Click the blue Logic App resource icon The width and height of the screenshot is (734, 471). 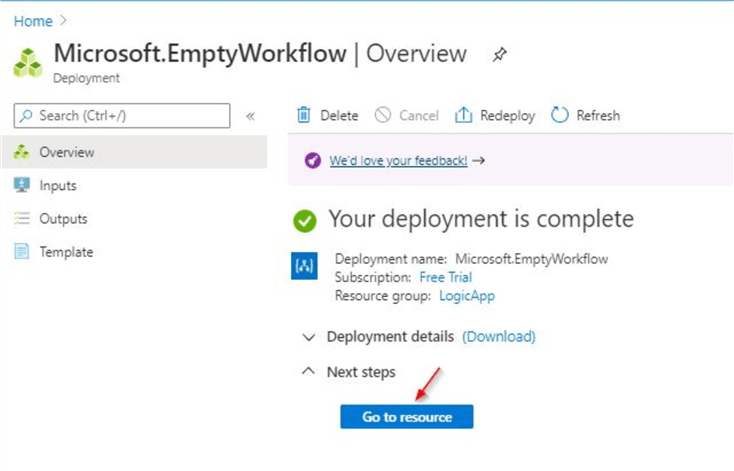click(x=304, y=266)
